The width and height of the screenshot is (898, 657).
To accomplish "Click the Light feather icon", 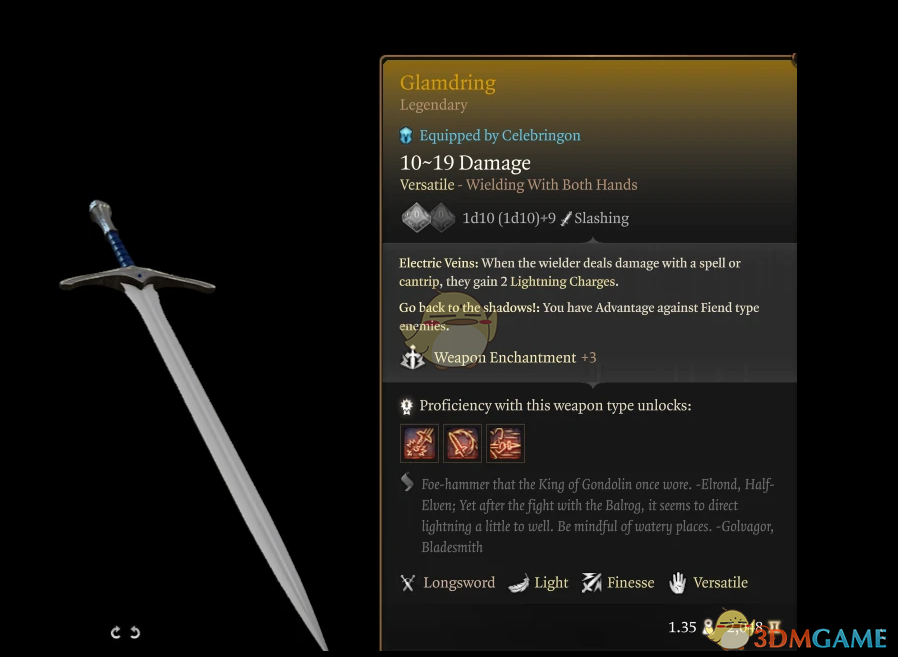I will point(518,583).
